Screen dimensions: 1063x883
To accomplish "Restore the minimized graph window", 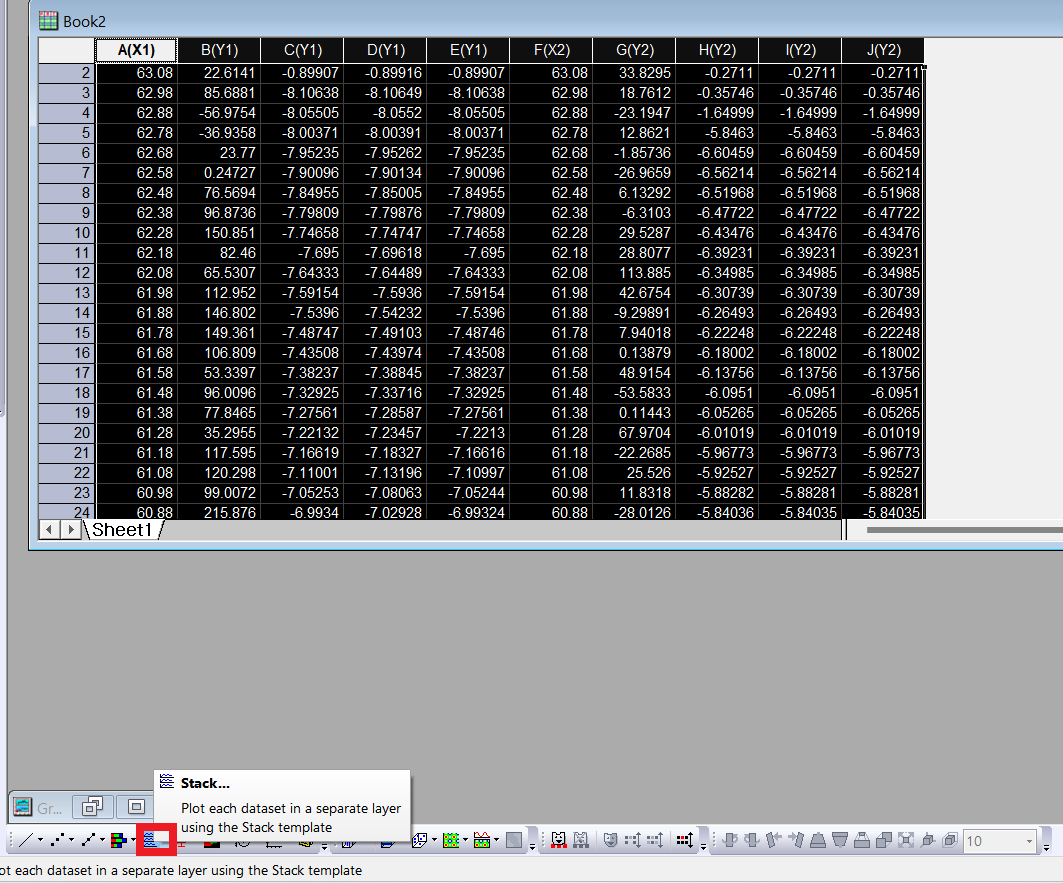I will pos(92,806).
